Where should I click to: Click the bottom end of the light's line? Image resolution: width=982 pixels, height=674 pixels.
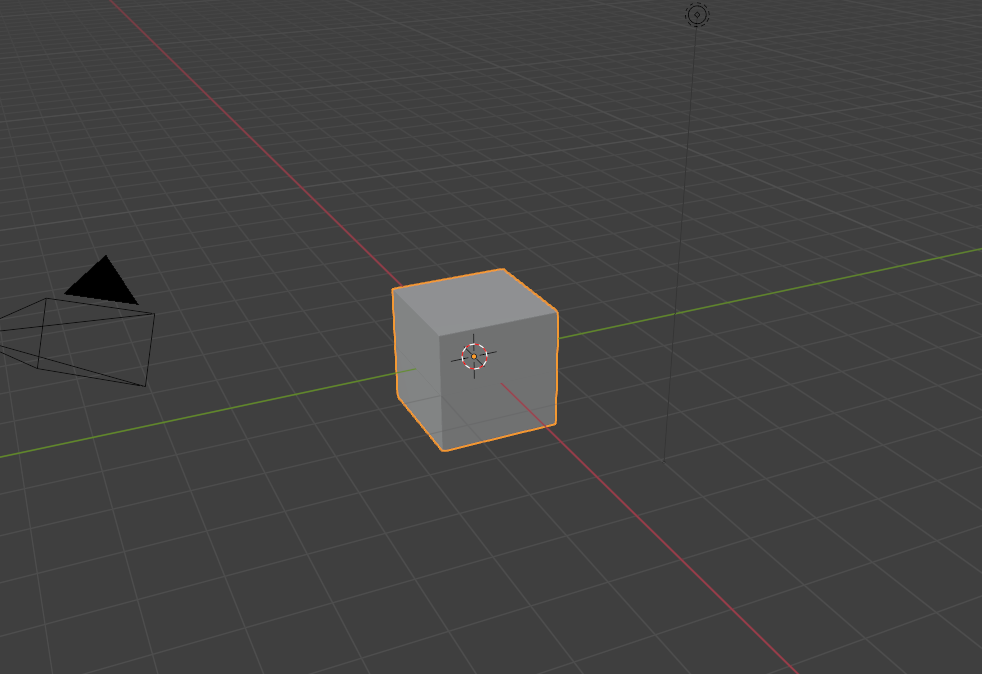coord(665,460)
